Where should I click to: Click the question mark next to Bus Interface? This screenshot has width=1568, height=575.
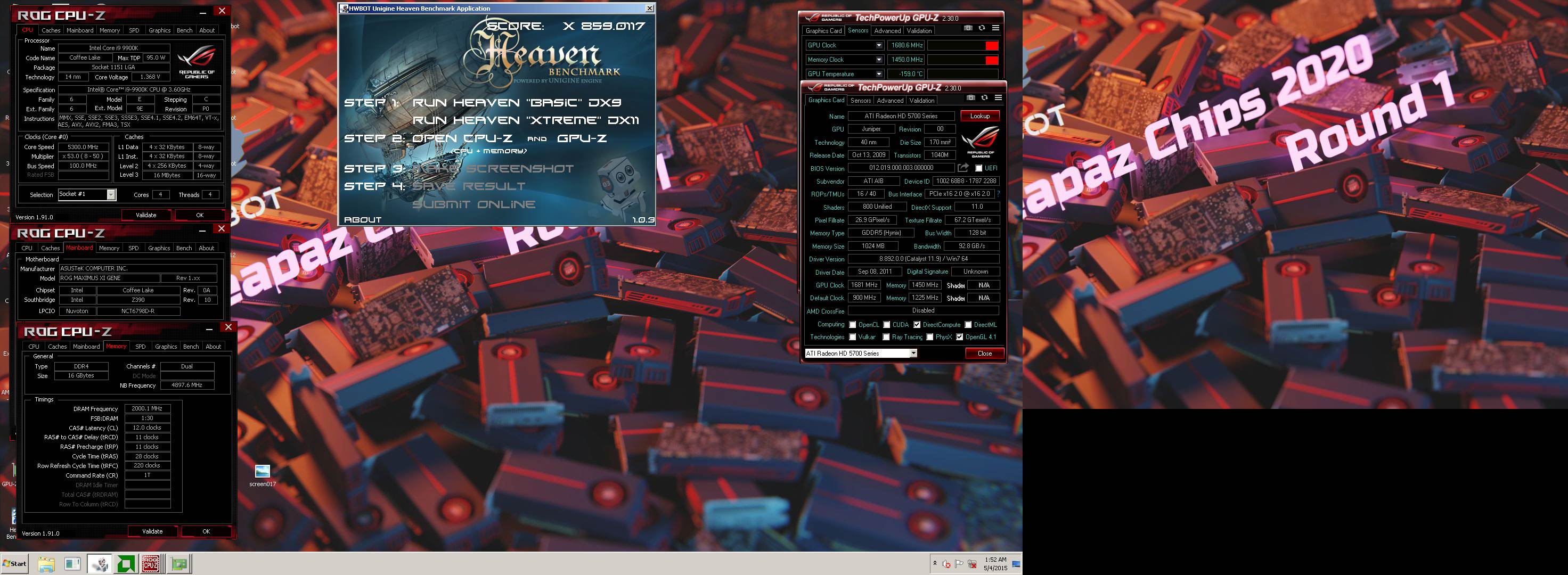click(x=998, y=194)
